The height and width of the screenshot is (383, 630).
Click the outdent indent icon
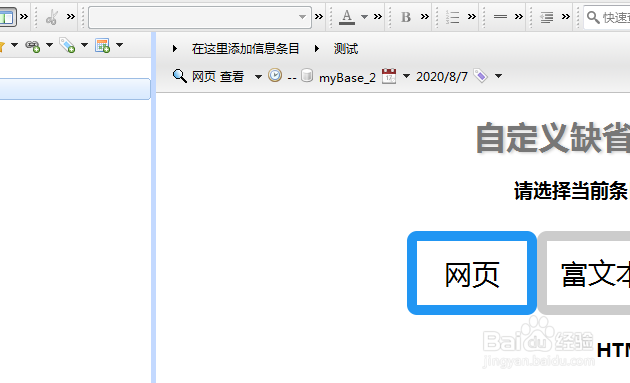point(546,17)
